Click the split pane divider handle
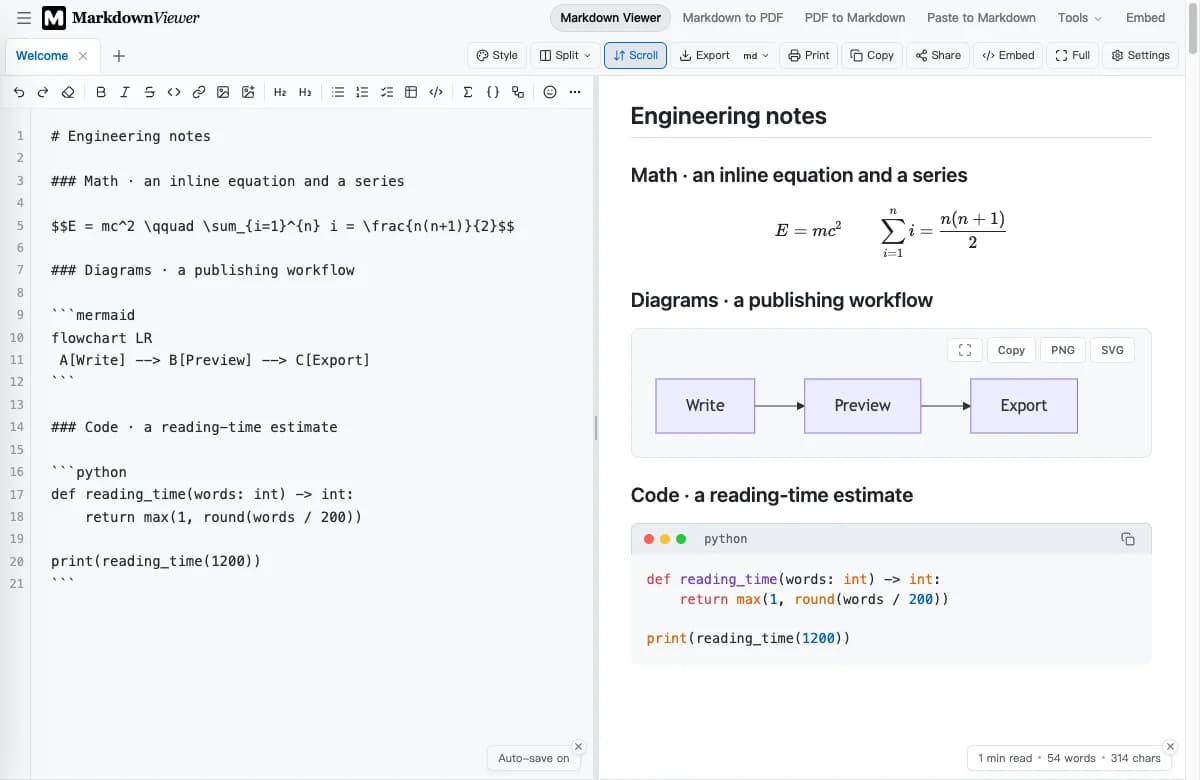This screenshot has height=780, width=1200. coord(595,428)
